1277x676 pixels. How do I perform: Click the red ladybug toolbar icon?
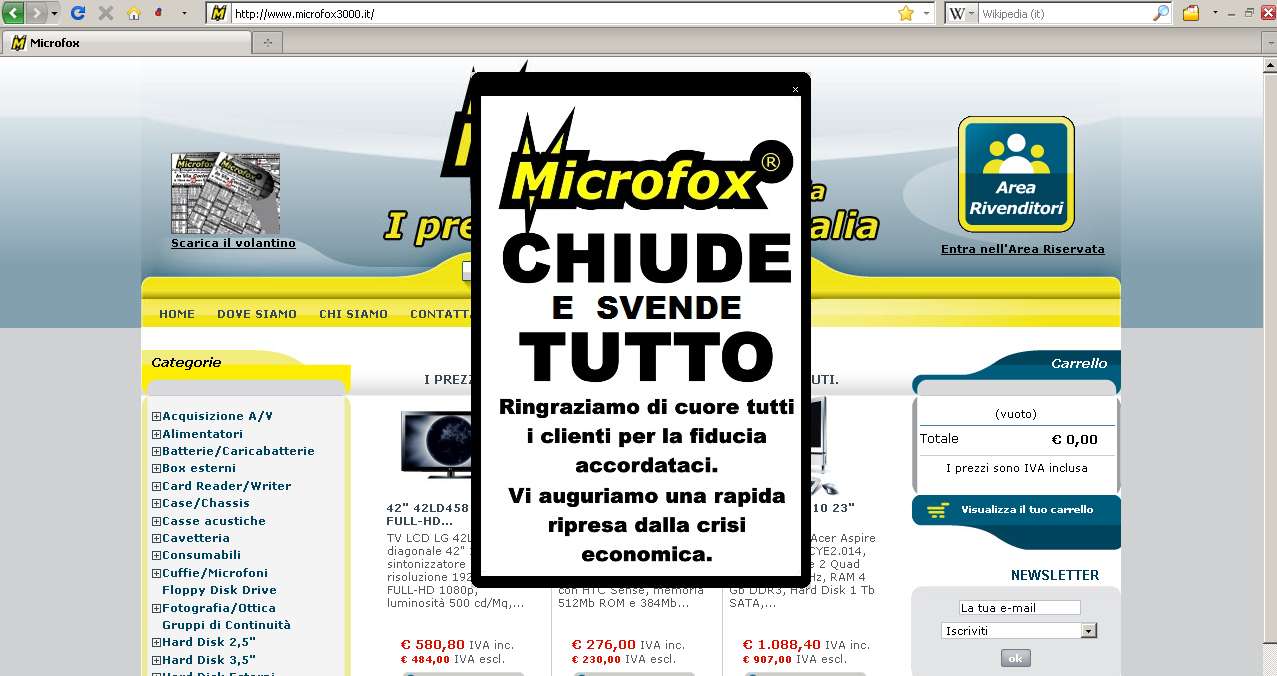click(x=157, y=13)
